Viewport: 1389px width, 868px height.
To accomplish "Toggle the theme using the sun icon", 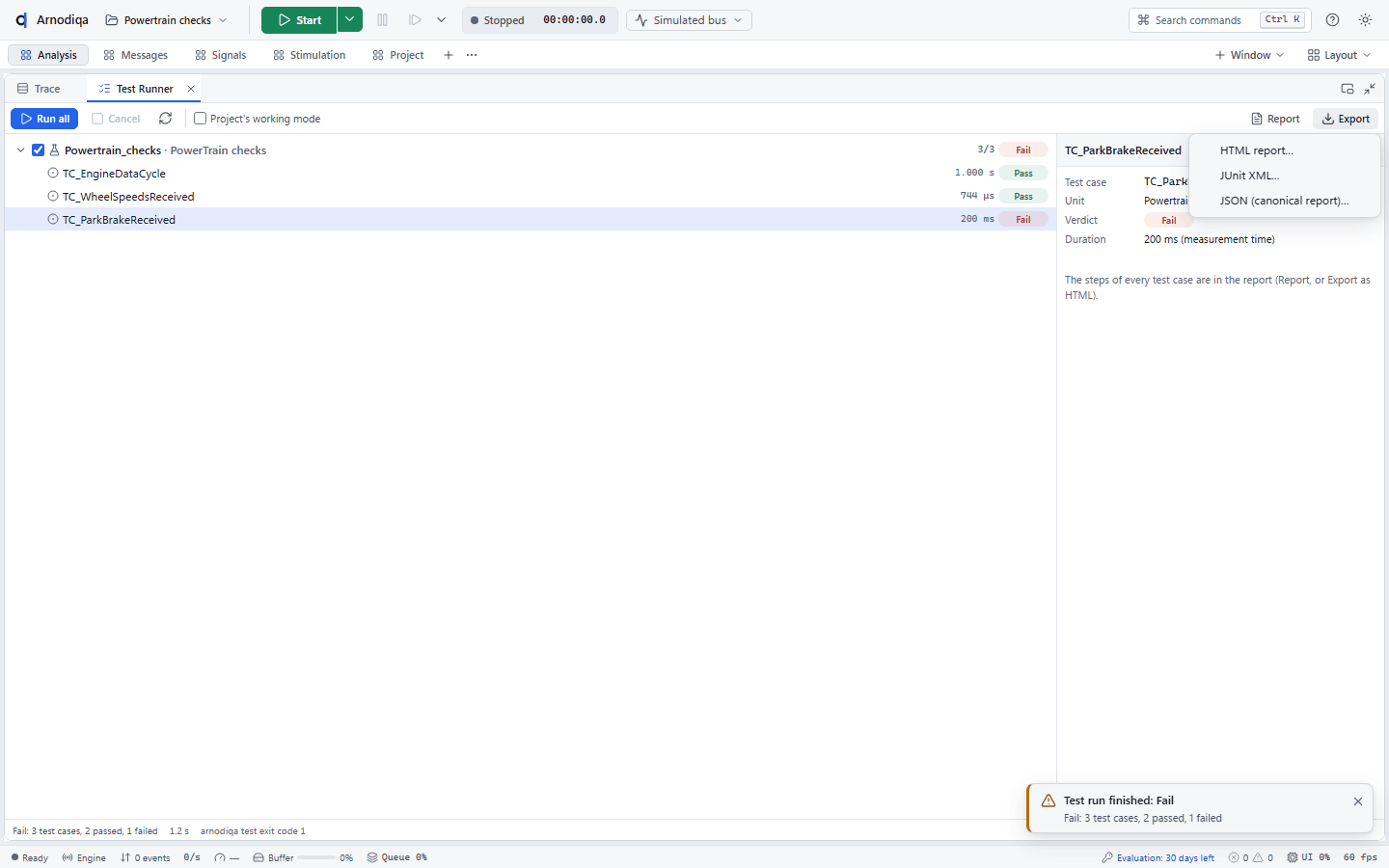I will (x=1366, y=20).
